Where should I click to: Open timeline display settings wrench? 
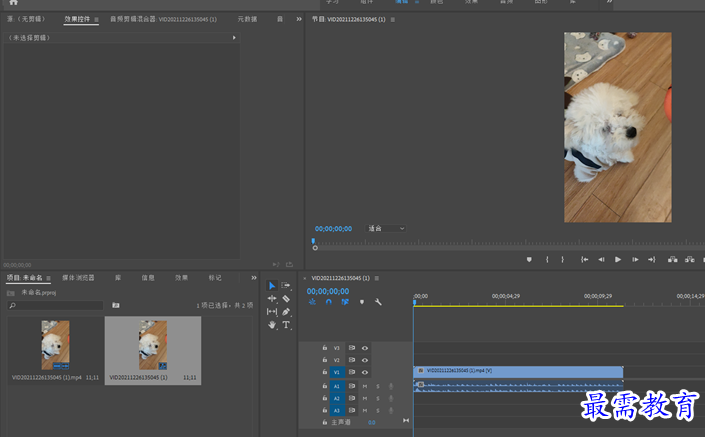378,302
